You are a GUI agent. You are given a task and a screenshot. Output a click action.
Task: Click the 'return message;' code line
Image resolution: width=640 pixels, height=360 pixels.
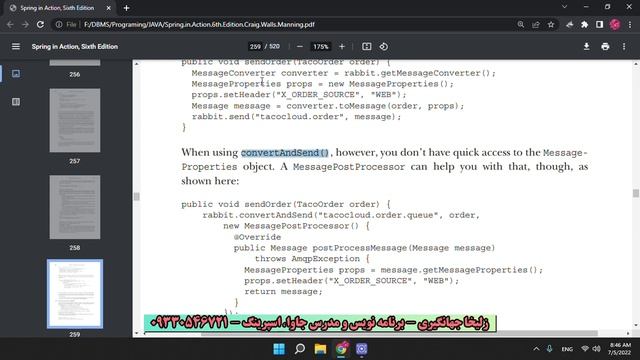point(283,291)
